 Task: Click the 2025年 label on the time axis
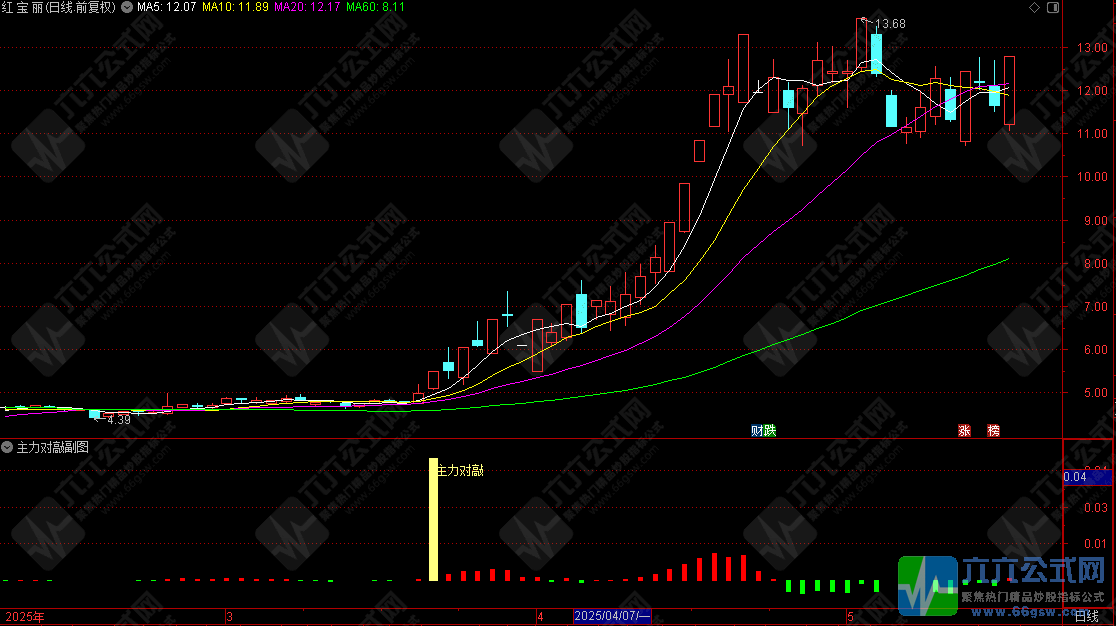click(x=25, y=616)
